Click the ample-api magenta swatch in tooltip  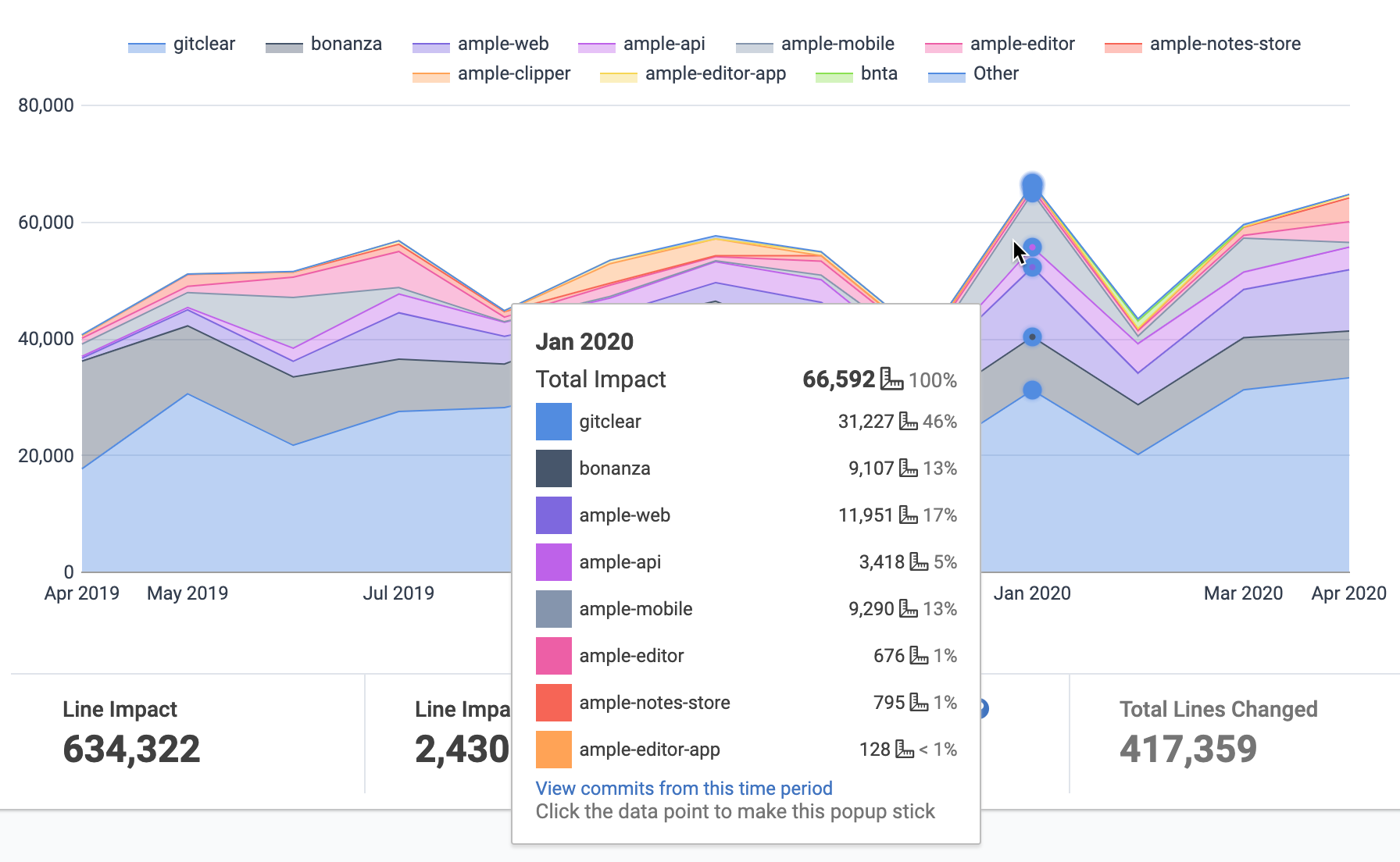(x=554, y=562)
